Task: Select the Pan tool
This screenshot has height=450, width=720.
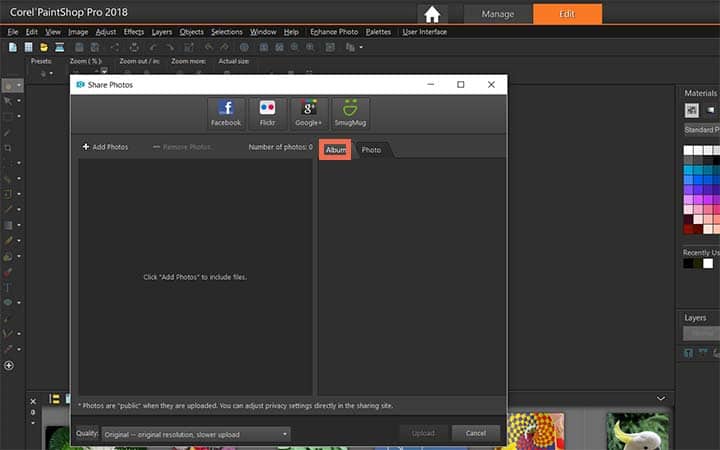Action: (8, 85)
